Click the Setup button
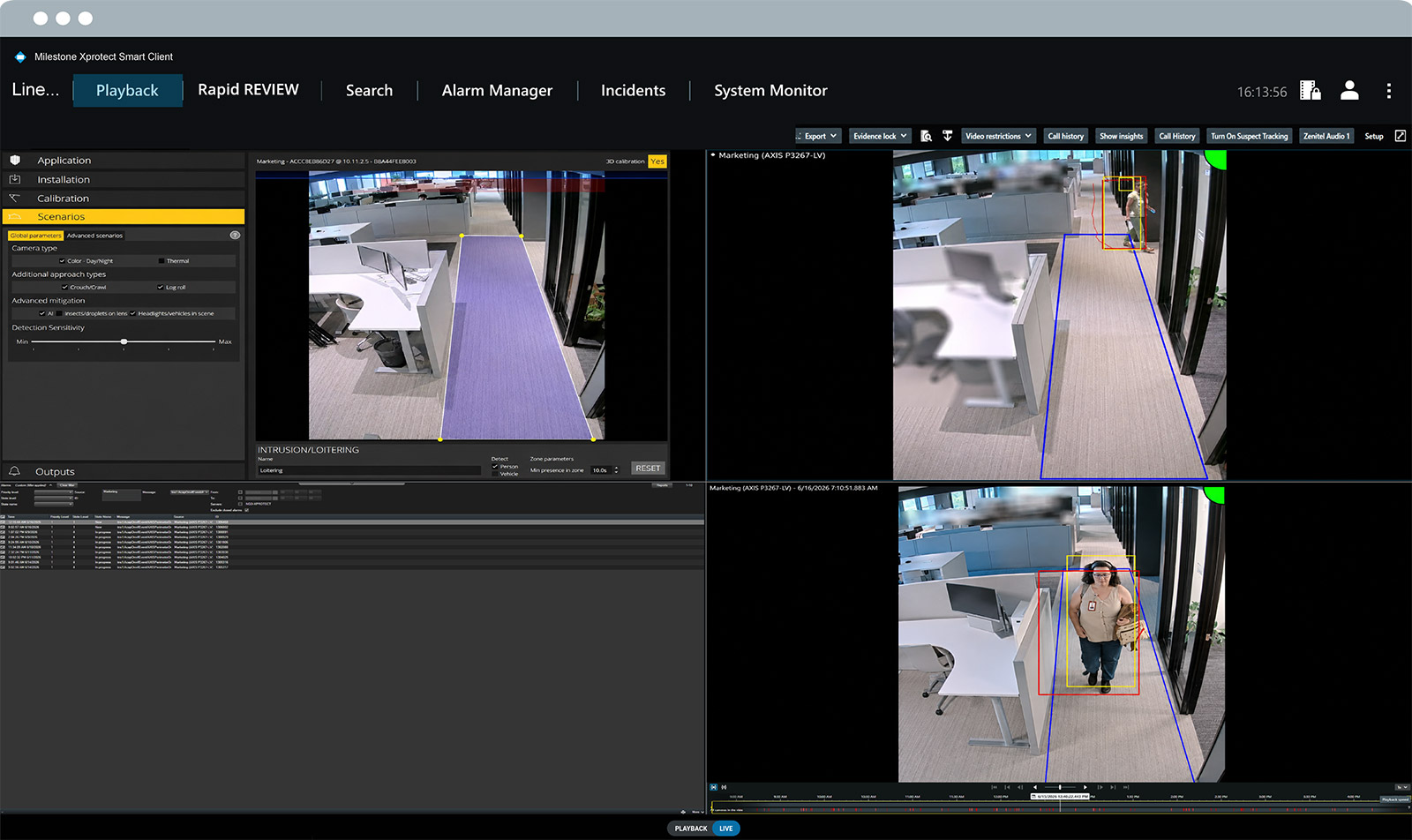 coord(1374,136)
